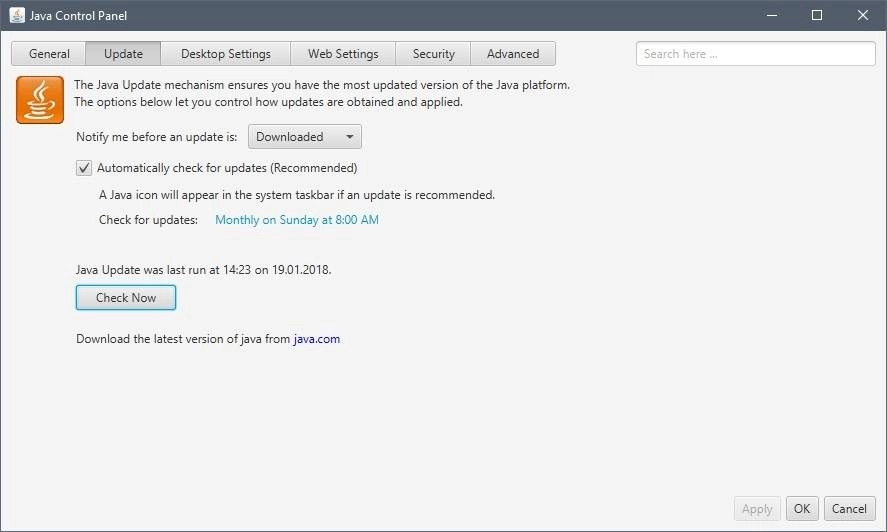Click the Apply button
Screen dimensions: 887x532
point(757,509)
